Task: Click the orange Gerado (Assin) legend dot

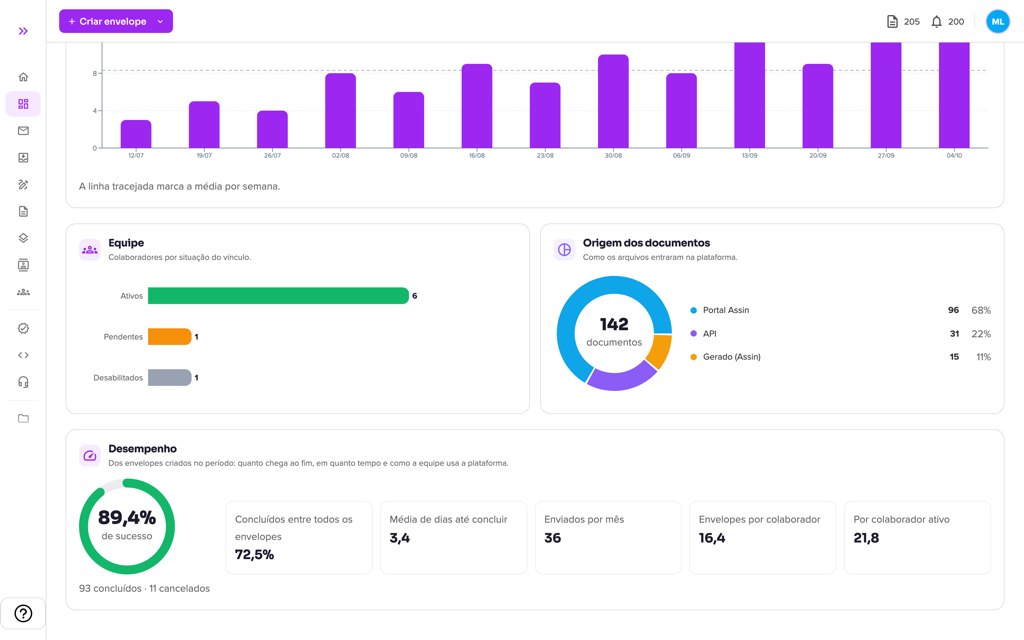Action: [694, 357]
